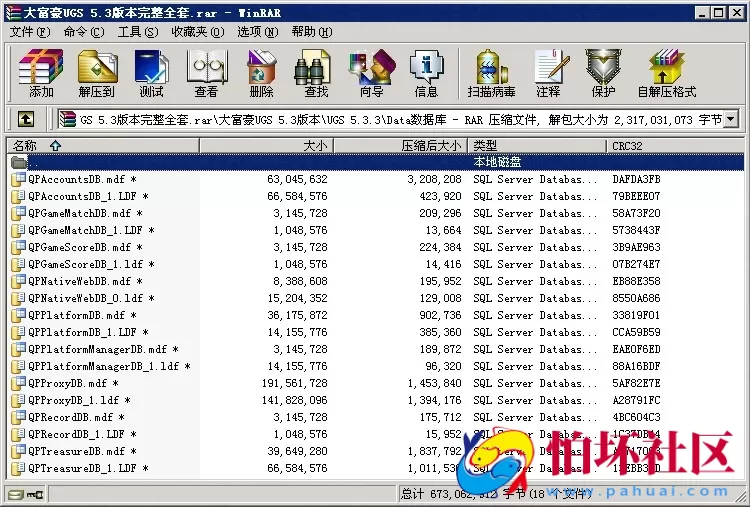Go up one folder level button
750x507 pixels.
(26, 119)
